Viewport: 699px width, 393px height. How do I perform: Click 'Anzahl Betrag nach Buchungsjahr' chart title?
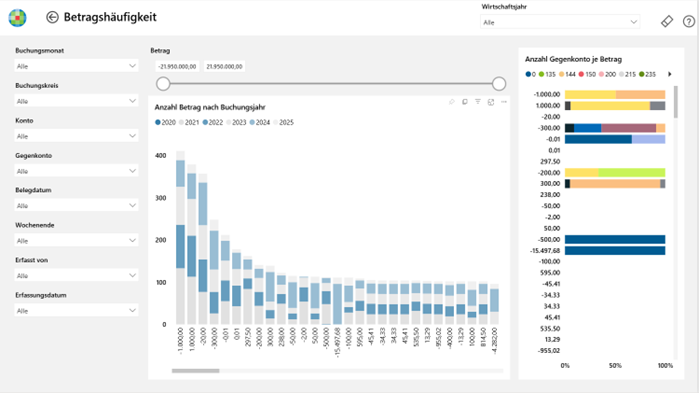pyautogui.click(x=210, y=107)
